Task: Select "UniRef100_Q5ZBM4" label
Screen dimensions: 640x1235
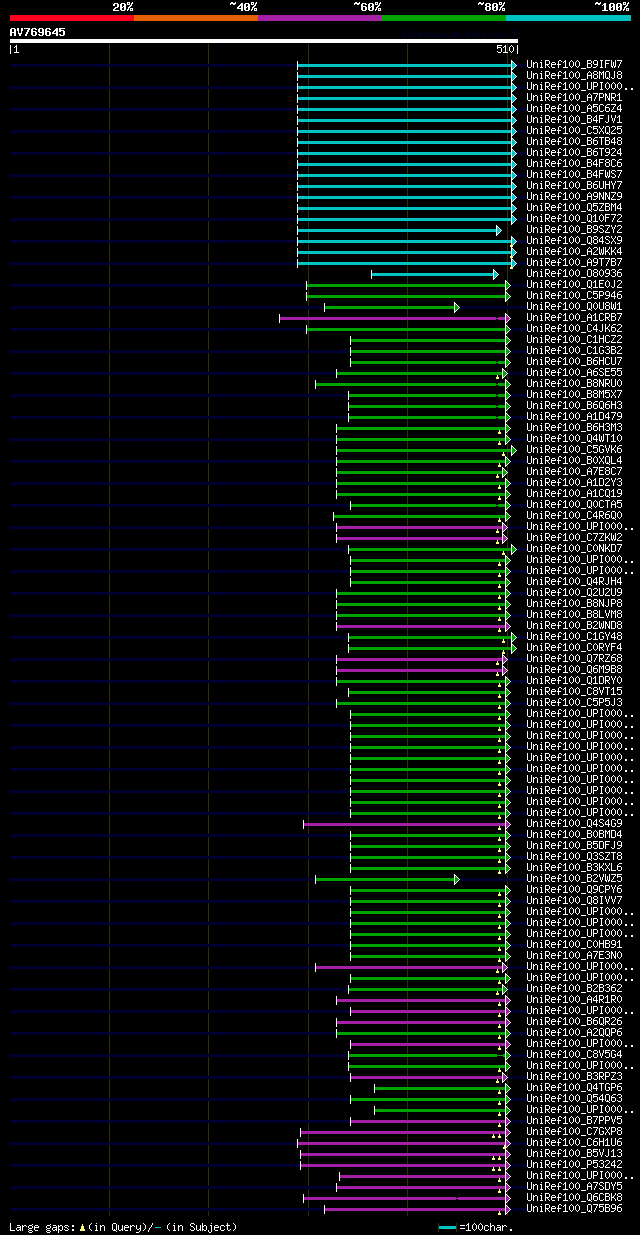Action: (x=574, y=208)
